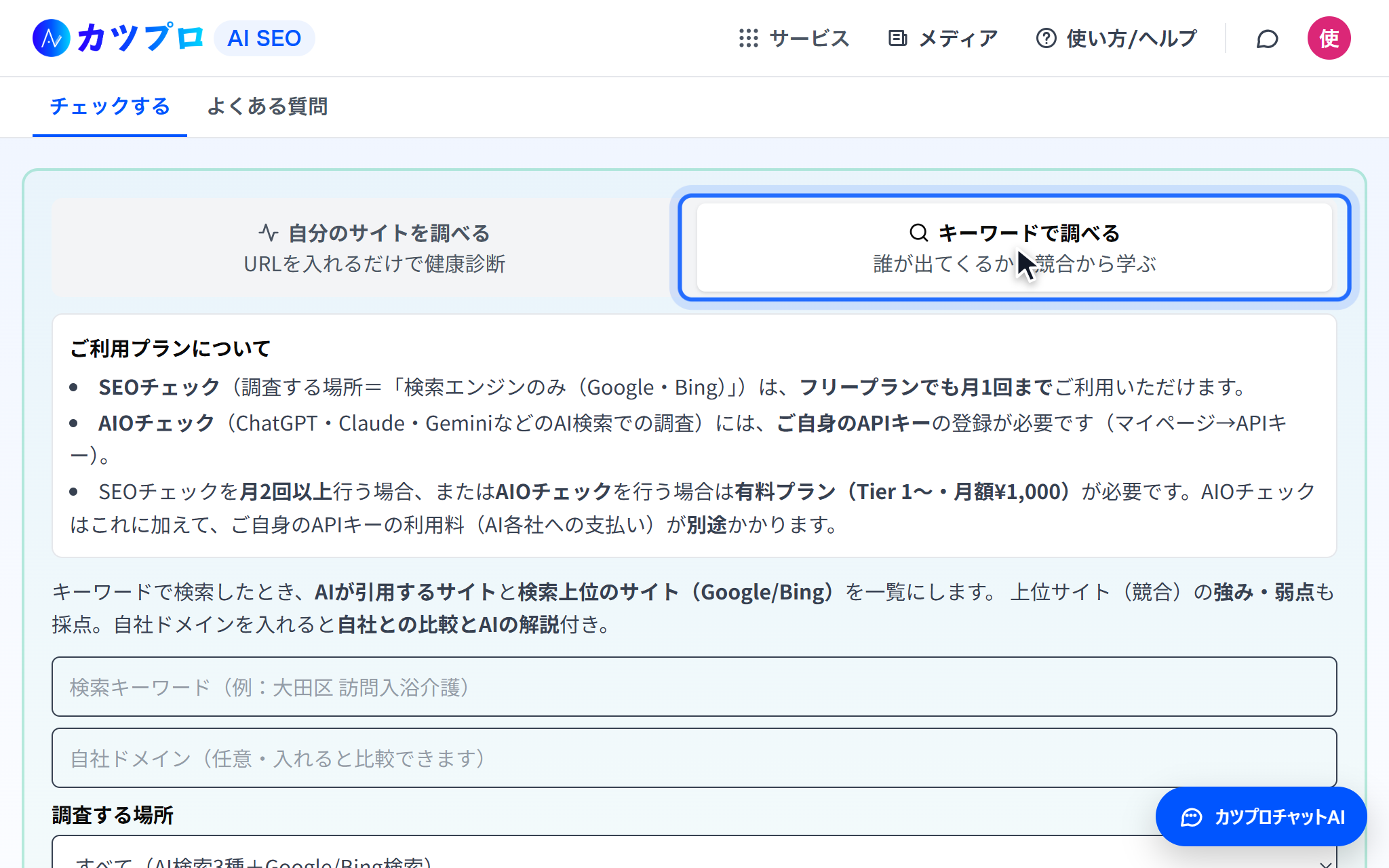Screen dimensions: 1389x868
Task: Open カツプロチャットAI chat button
Action: coord(1261,816)
